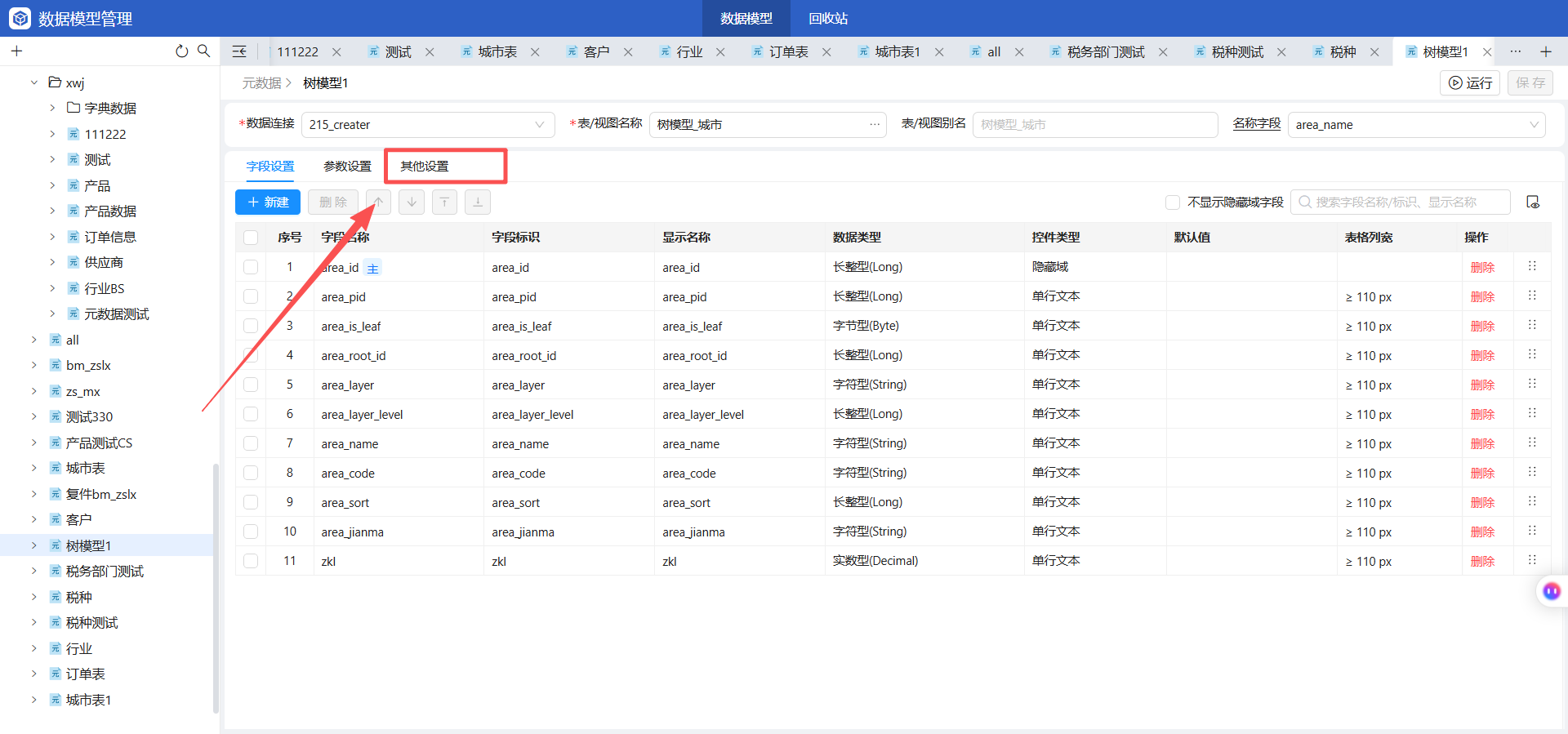Click the 运行 button
The height and width of the screenshot is (734, 1568).
tap(1470, 82)
